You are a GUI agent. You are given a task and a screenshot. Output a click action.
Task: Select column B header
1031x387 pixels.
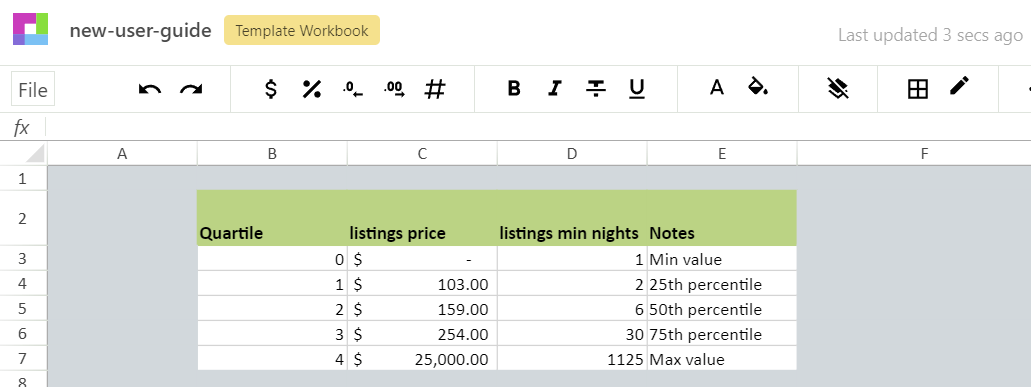tap(272, 154)
